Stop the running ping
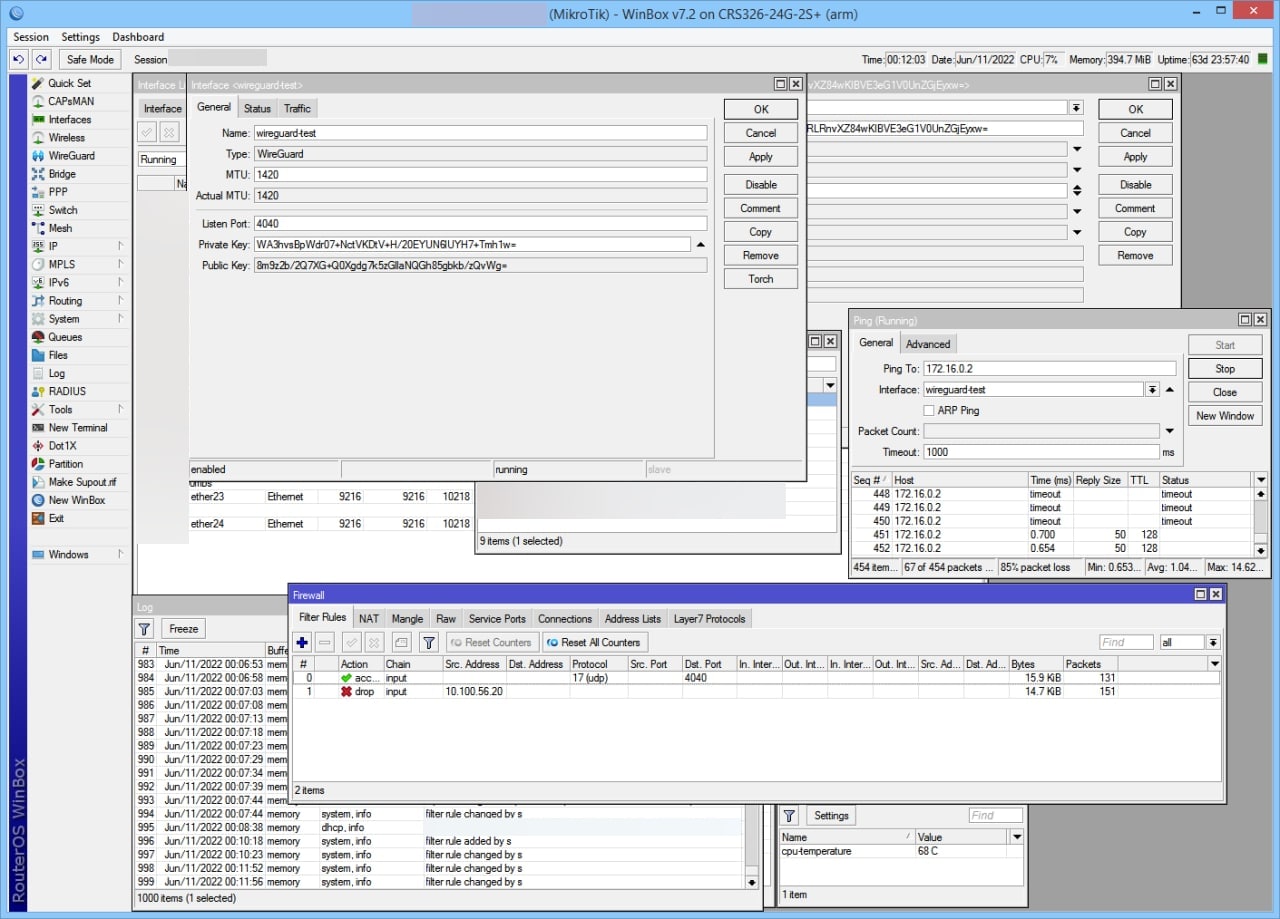Viewport: 1280px width, 919px height. [x=1225, y=369]
